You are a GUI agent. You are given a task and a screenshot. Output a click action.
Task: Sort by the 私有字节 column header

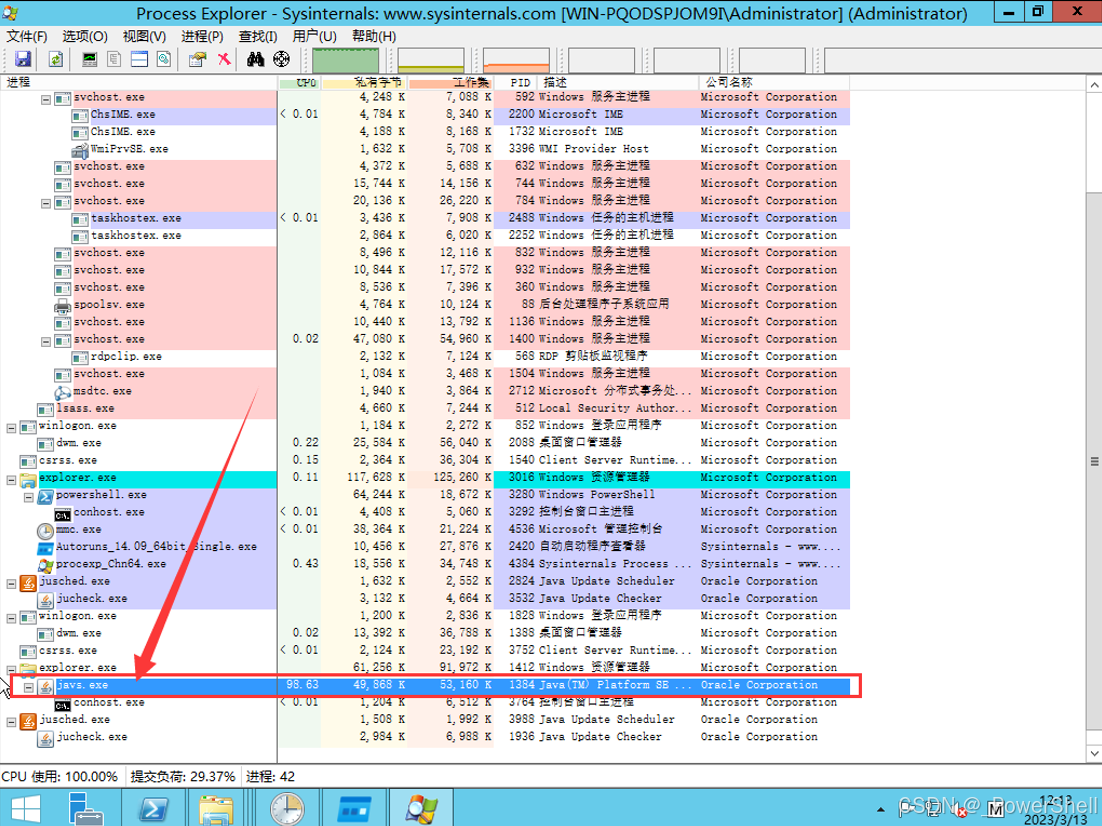[x=365, y=82]
